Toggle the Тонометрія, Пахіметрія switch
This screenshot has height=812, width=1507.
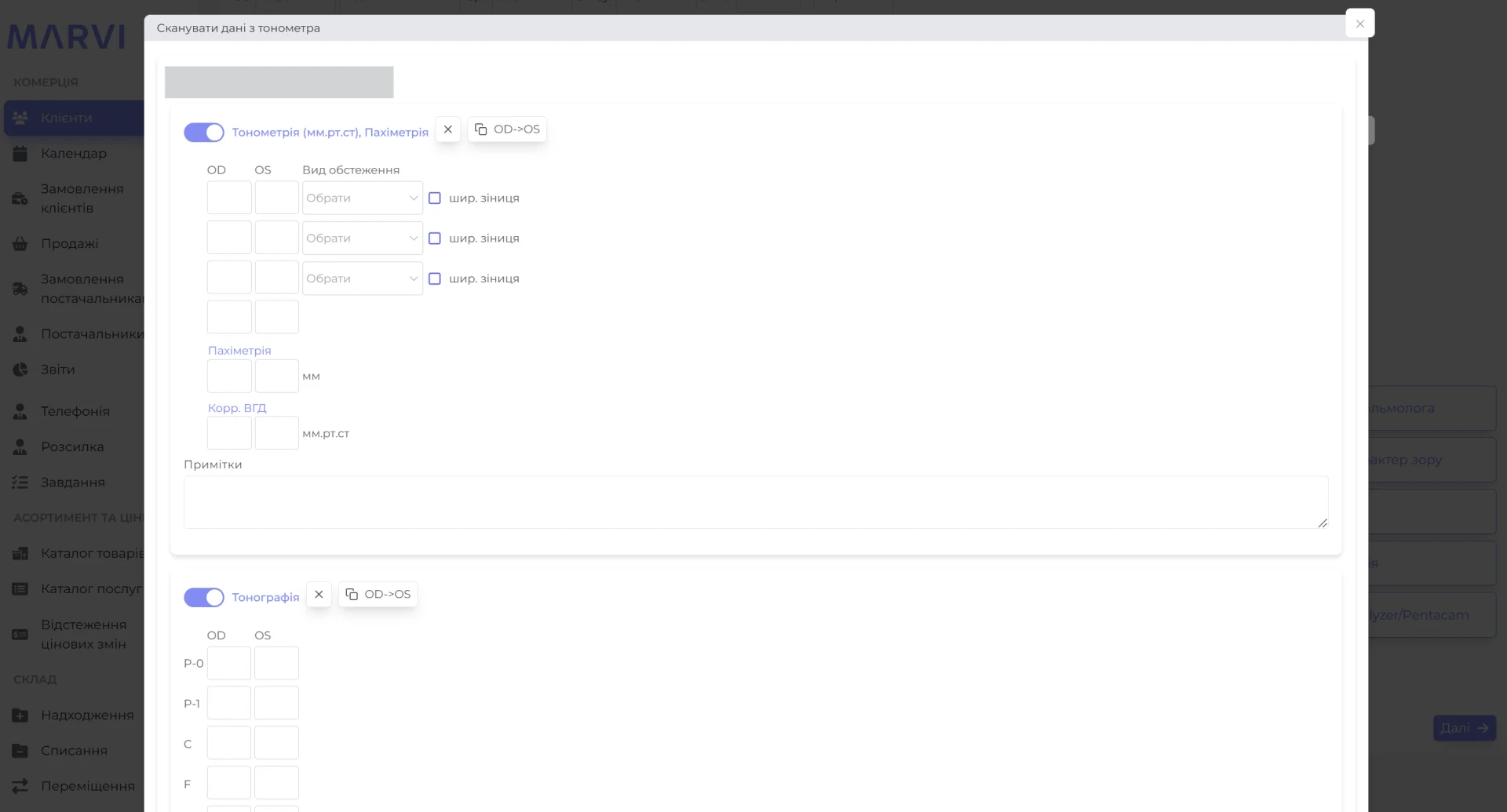point(204,133)
